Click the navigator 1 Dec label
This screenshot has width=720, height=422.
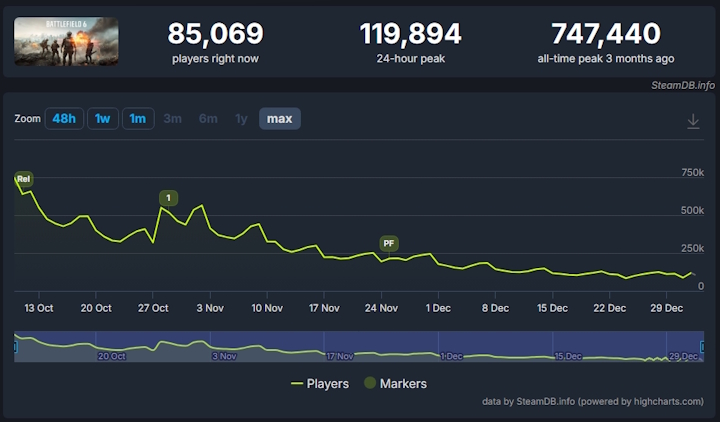451,356
